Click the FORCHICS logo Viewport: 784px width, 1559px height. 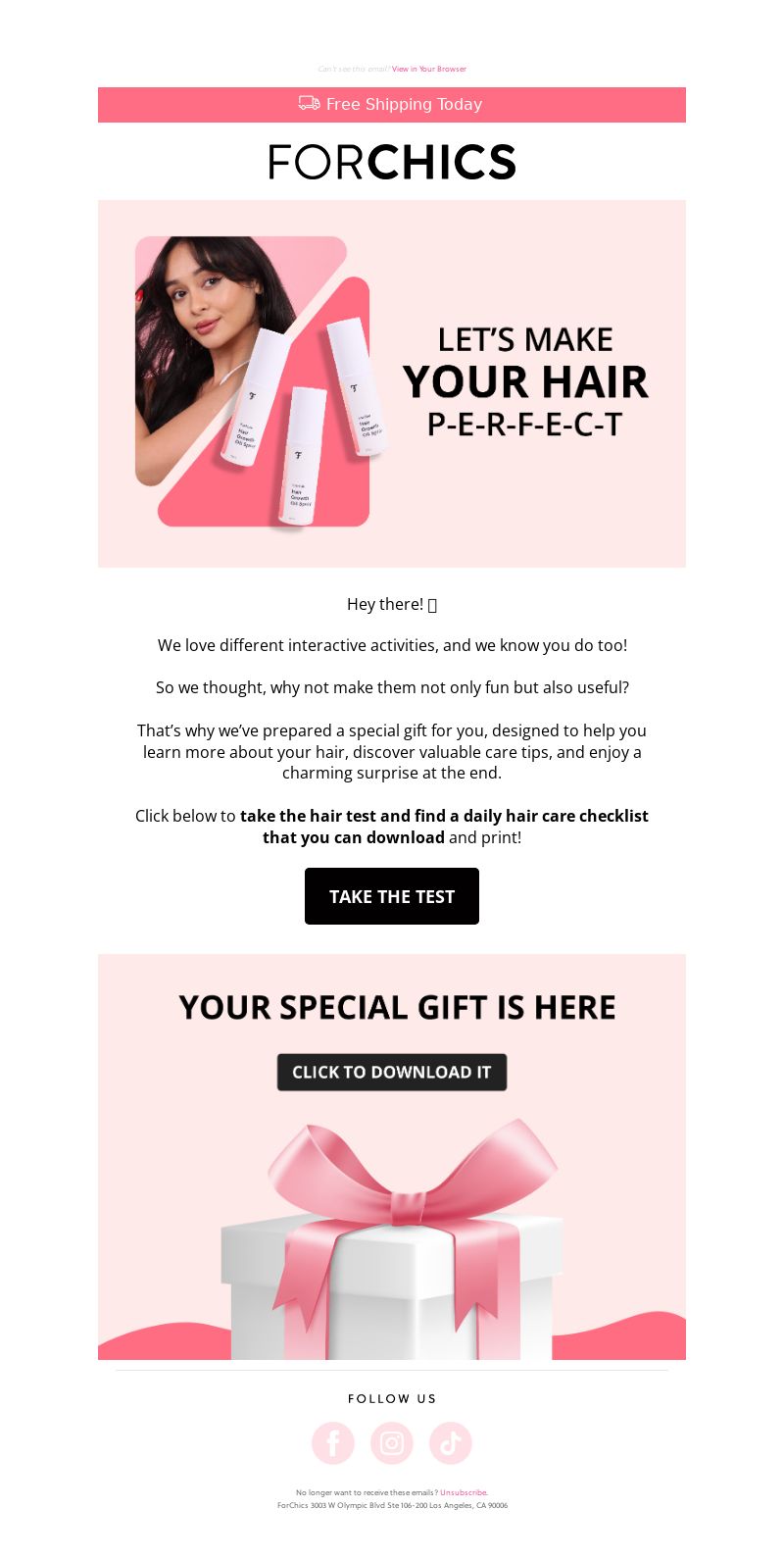click(x=392, y=162)
